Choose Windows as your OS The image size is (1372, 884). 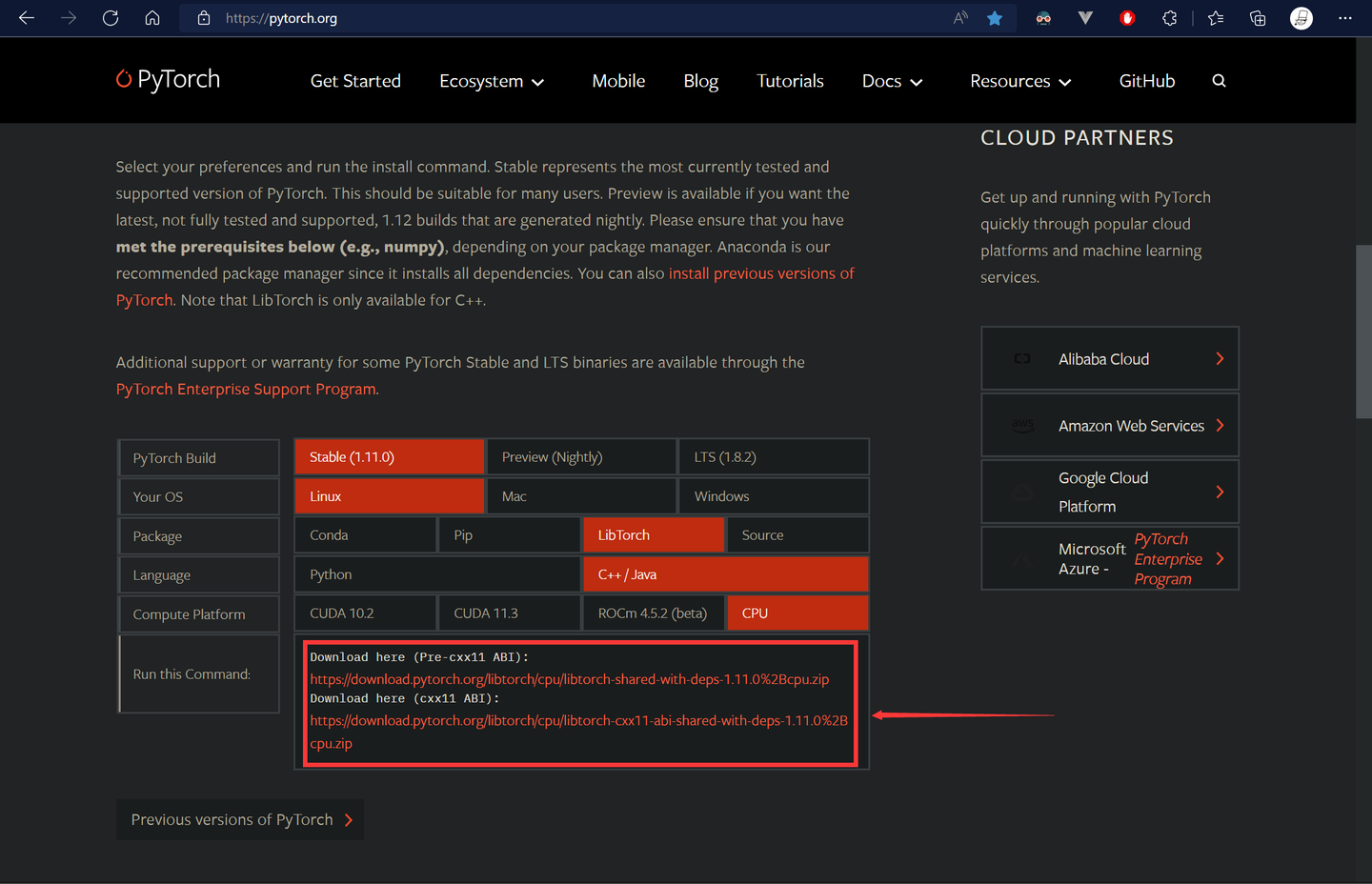774,496
